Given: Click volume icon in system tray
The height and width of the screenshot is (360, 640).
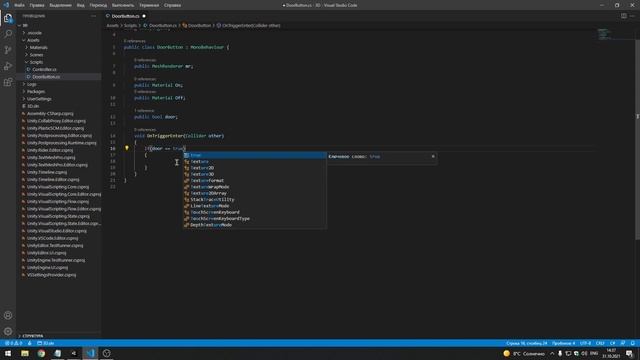Looking at the screenshot, I should (x=584, y=353).
